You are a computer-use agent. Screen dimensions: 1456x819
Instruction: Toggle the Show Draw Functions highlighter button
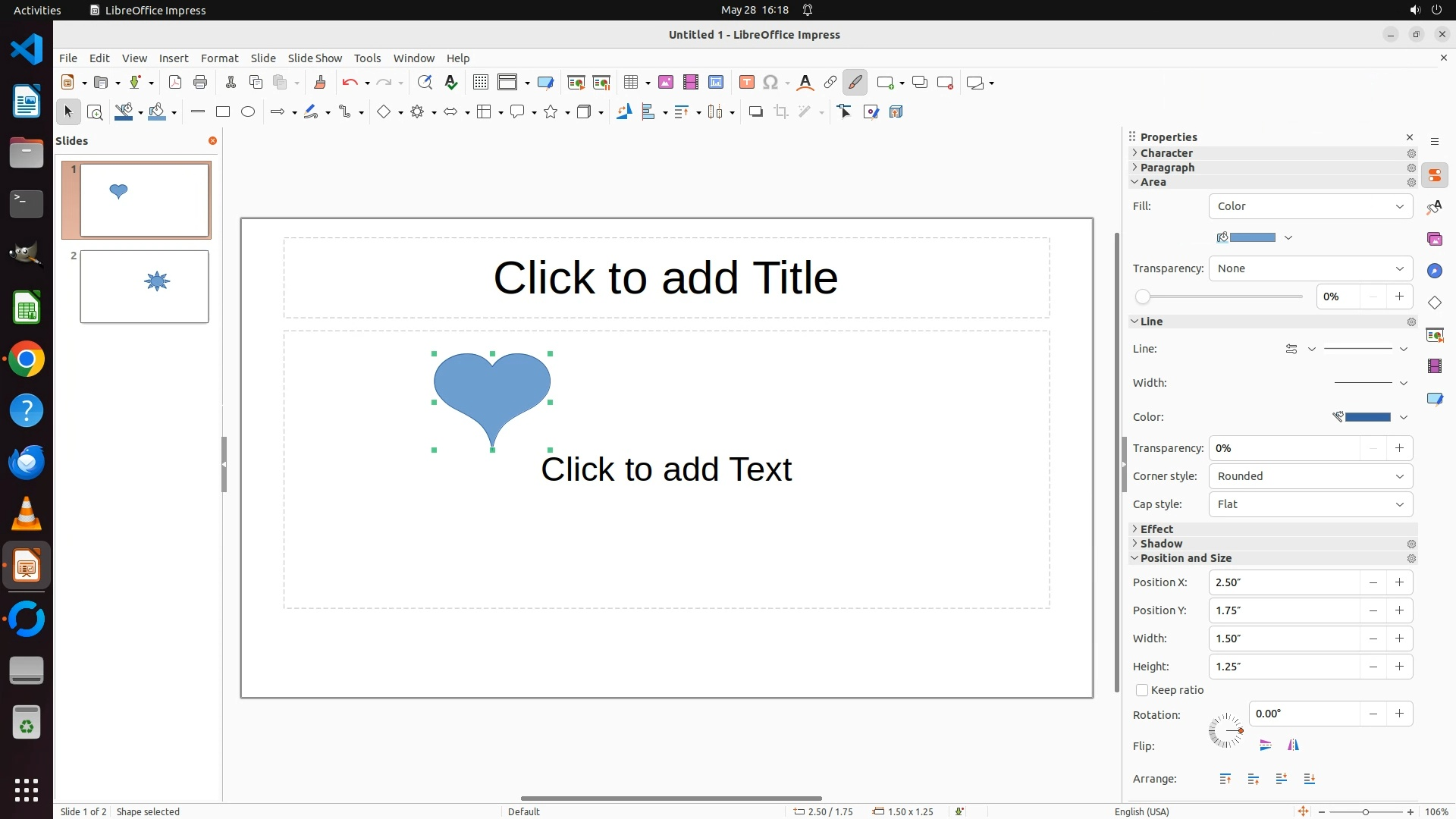pos(855,83)
